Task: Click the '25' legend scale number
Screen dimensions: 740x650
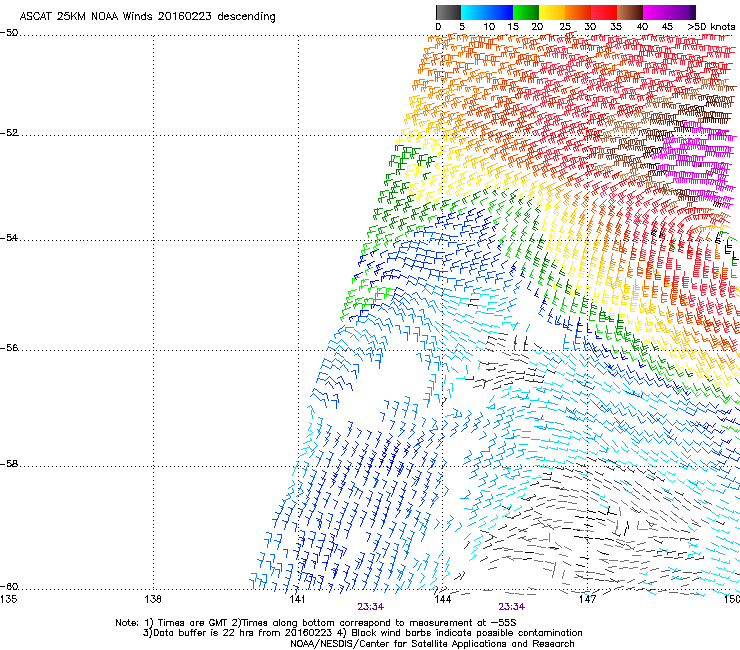Action: 565,27
